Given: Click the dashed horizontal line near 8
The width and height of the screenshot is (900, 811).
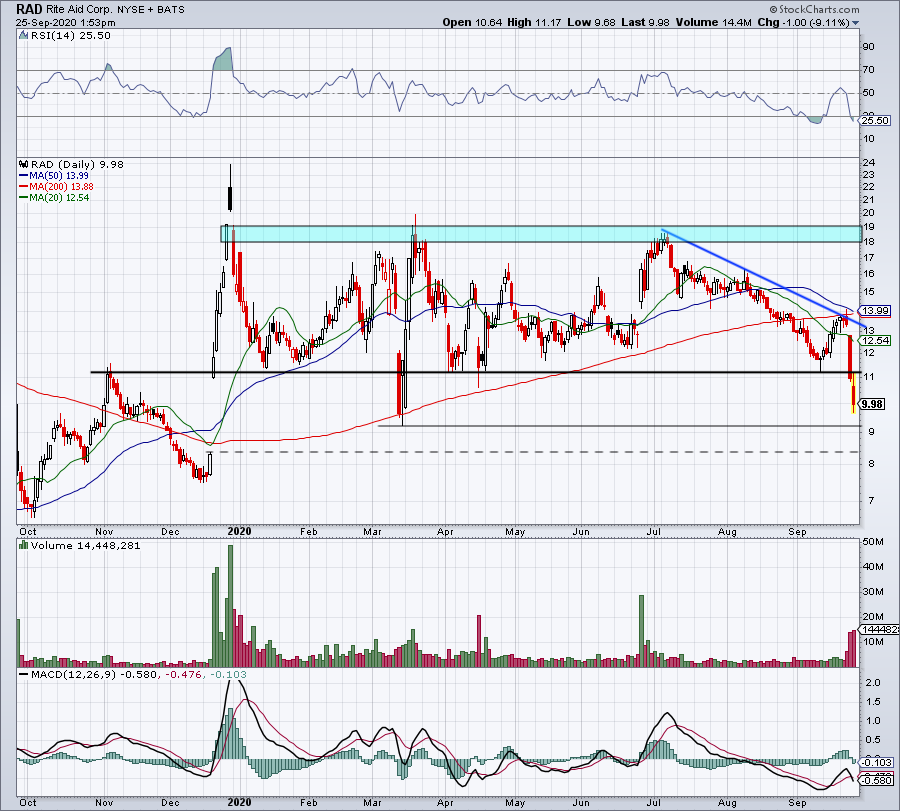Looking at the screenshot, I should [x=540, y=452].
